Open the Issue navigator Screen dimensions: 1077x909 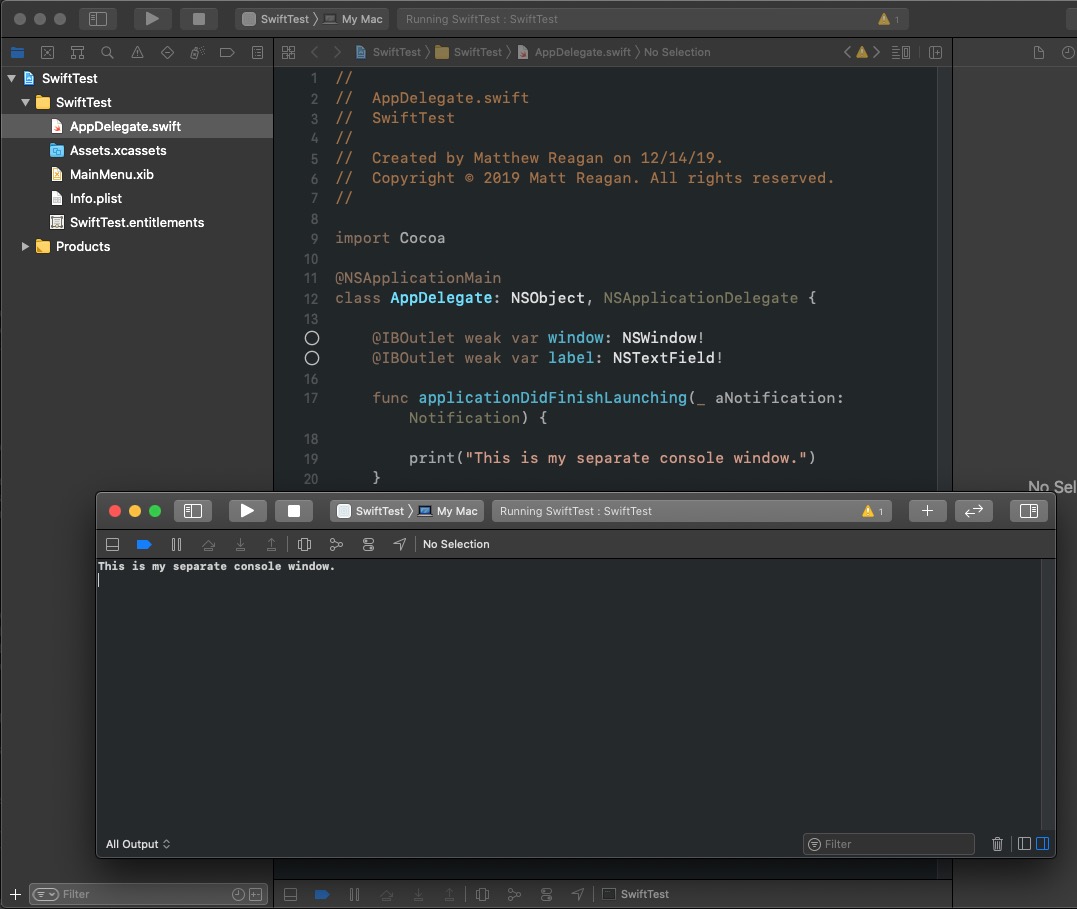pyautogui.click(x=137, y=52)
